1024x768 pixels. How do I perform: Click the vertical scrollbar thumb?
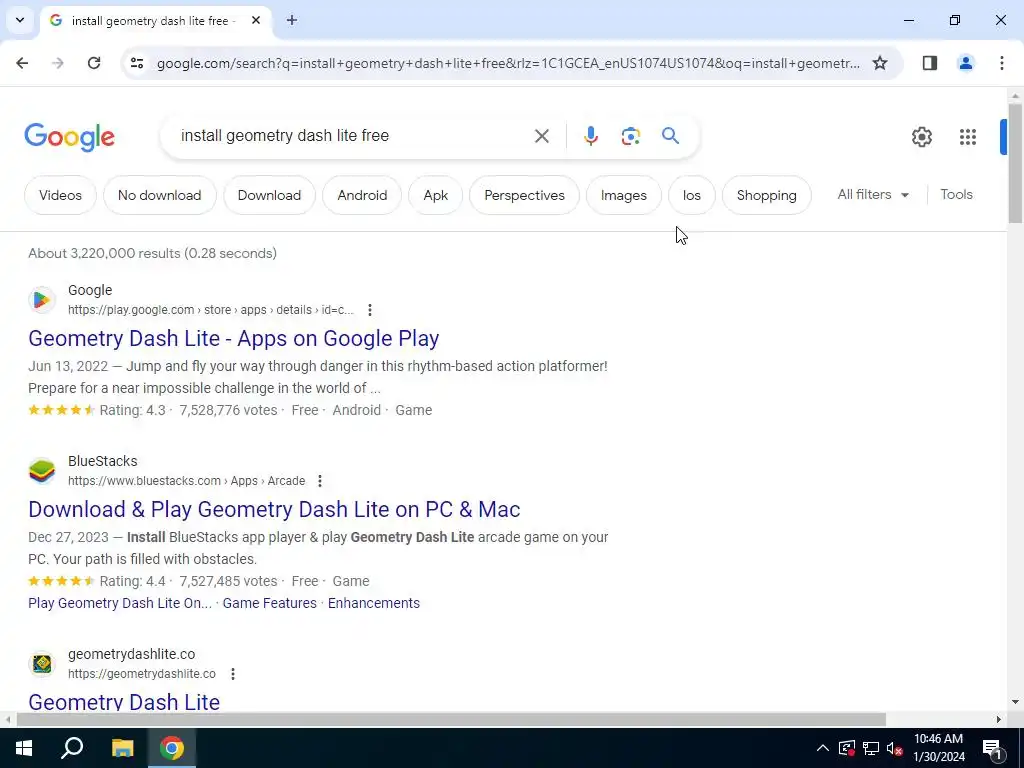(1015, 163)
